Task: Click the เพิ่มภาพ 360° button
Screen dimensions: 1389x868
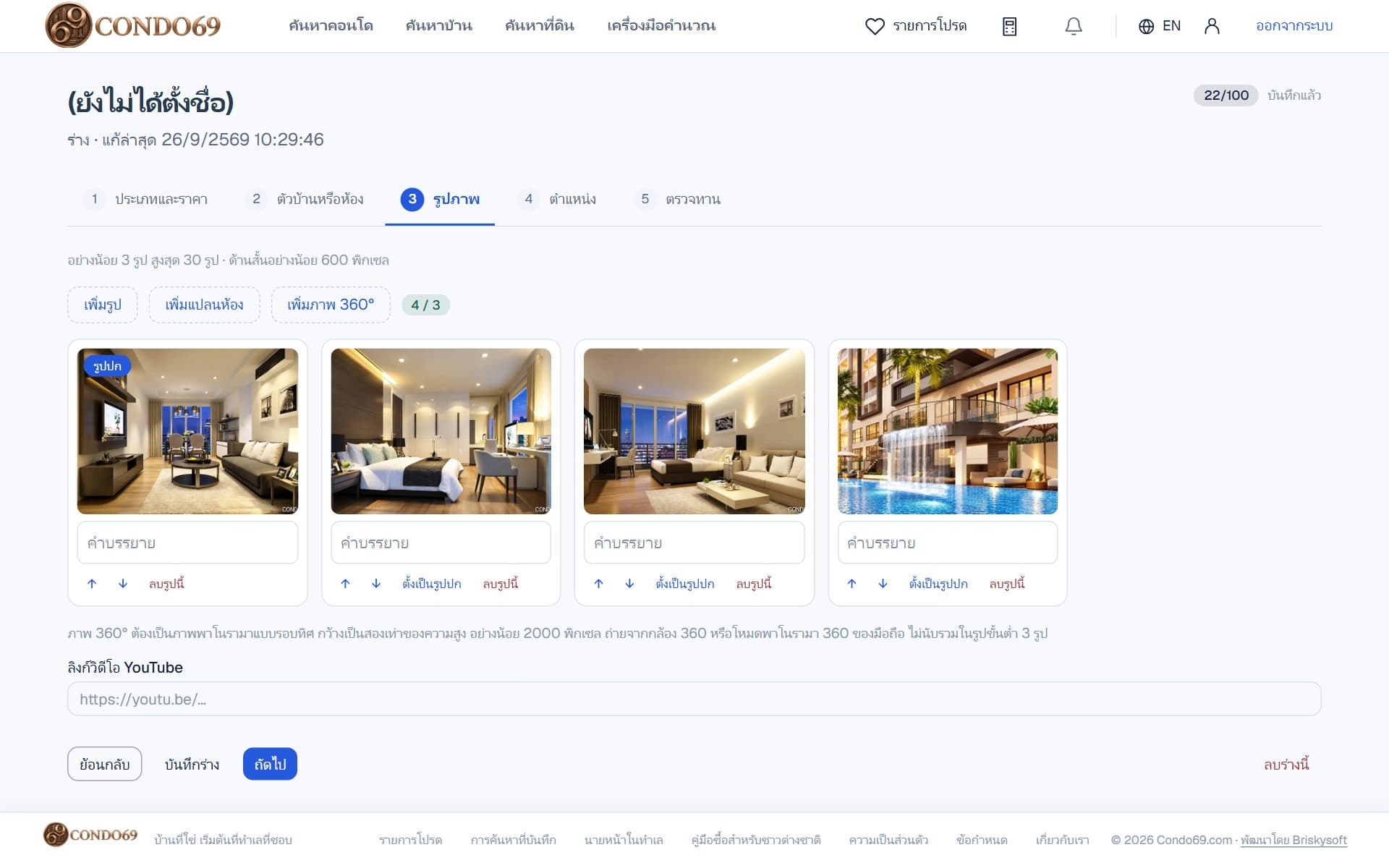Action: pos(331,305)
